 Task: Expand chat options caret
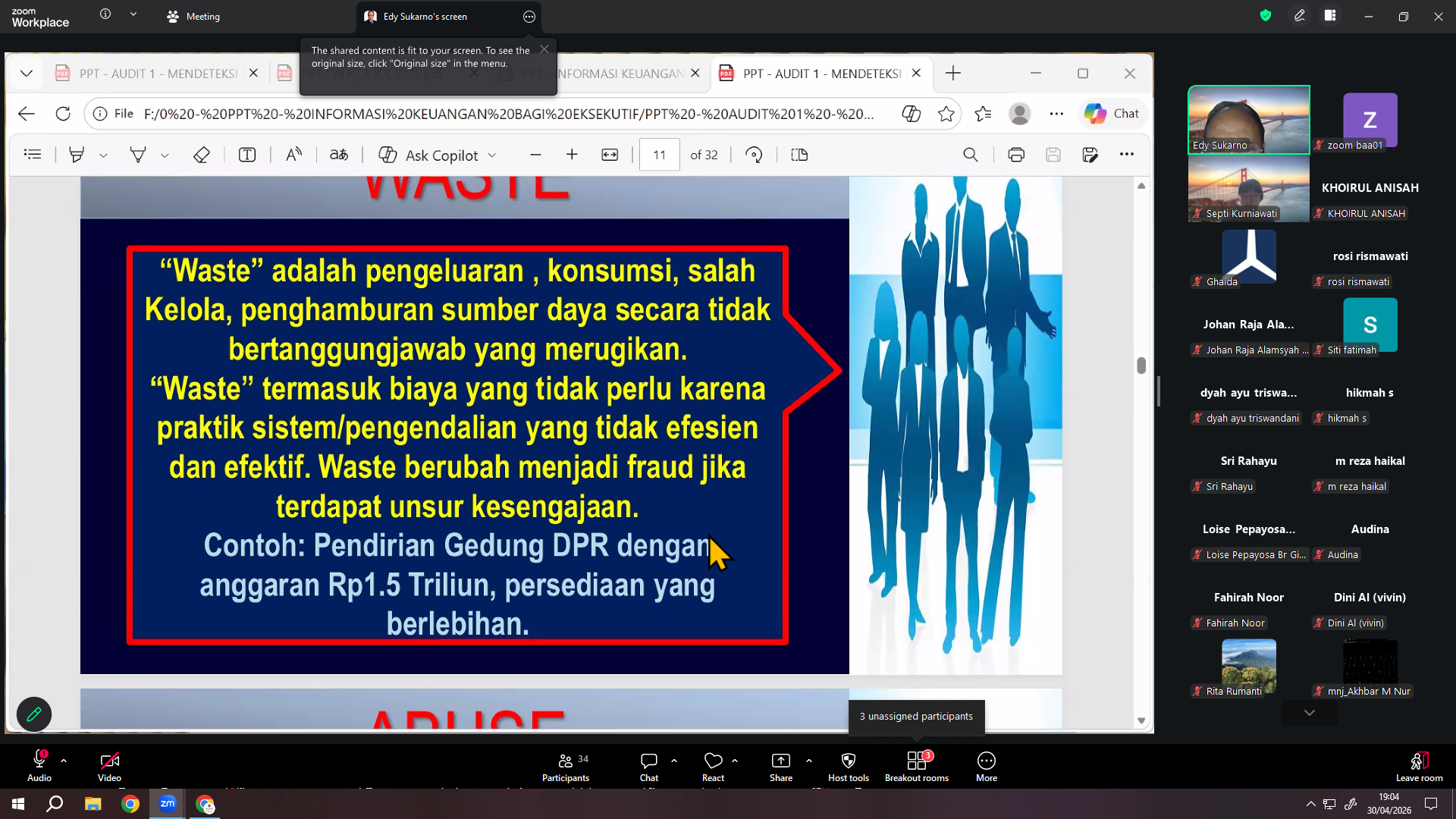click(x=674, y=760)
